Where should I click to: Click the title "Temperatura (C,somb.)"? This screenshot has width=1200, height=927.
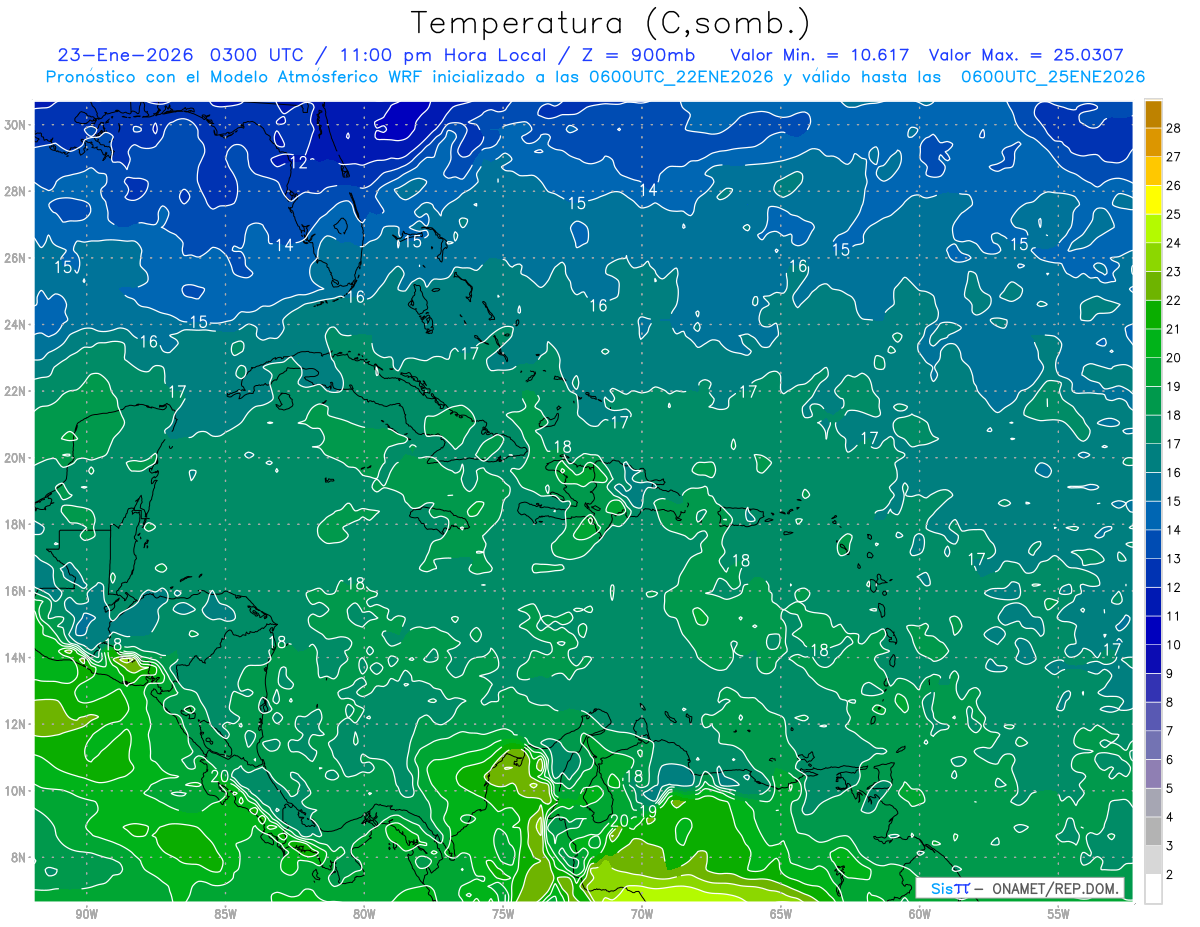click(x=611, y=23)
